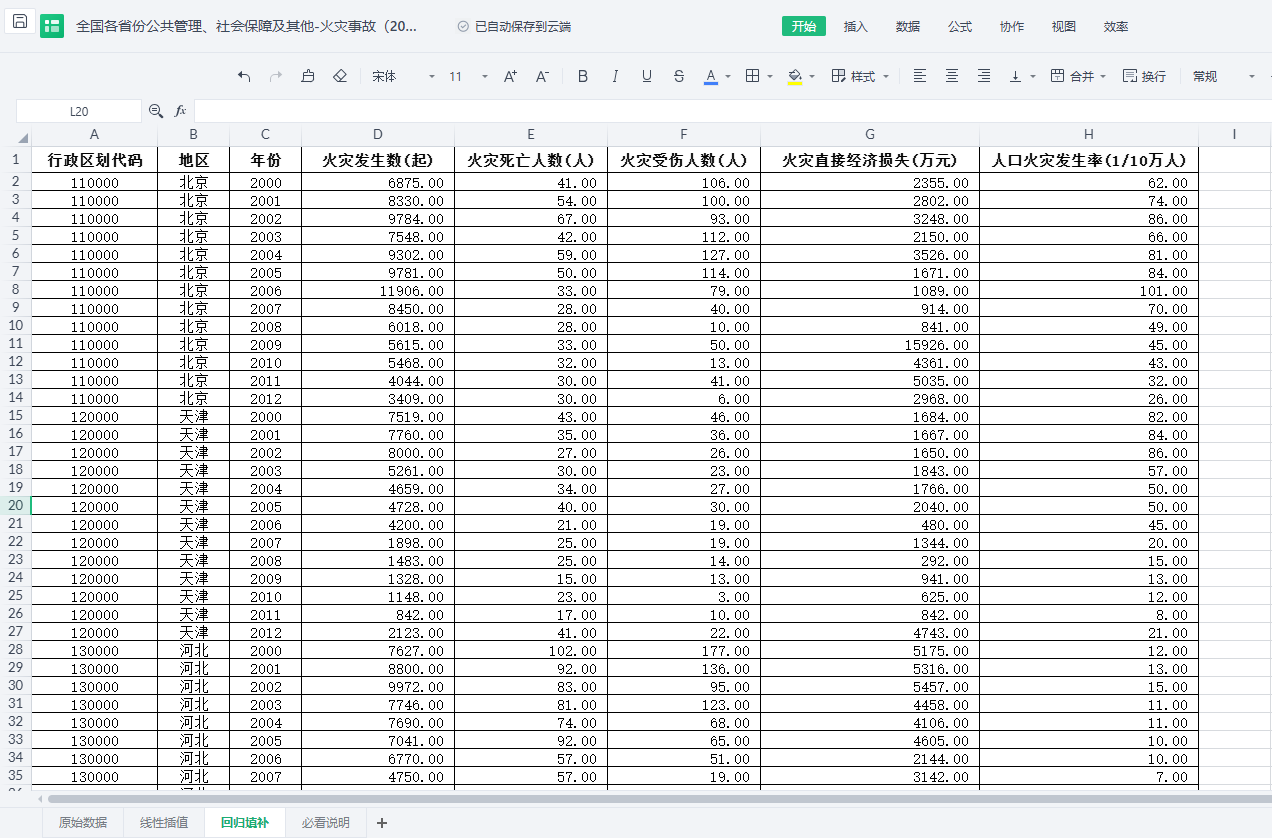Click the cell borders icon

click(x=753, y=76)
